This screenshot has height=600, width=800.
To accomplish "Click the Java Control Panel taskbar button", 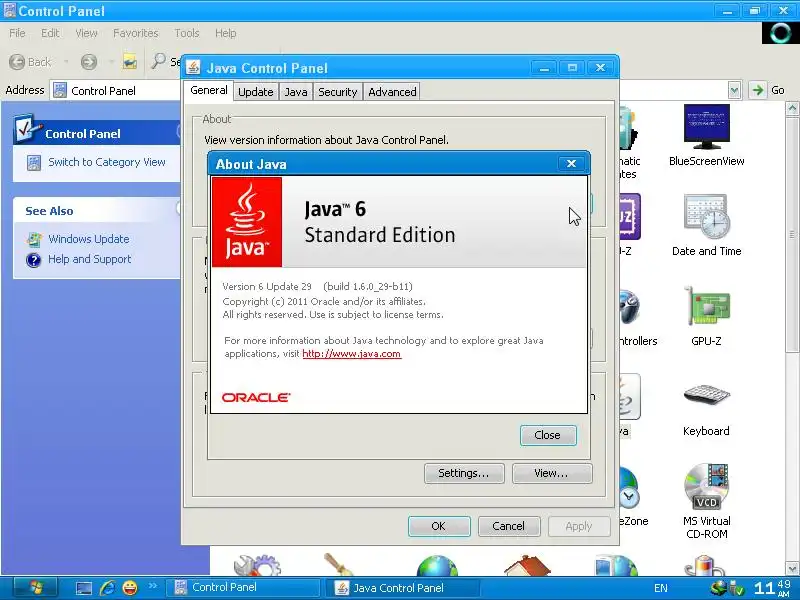I will point(403,588).
